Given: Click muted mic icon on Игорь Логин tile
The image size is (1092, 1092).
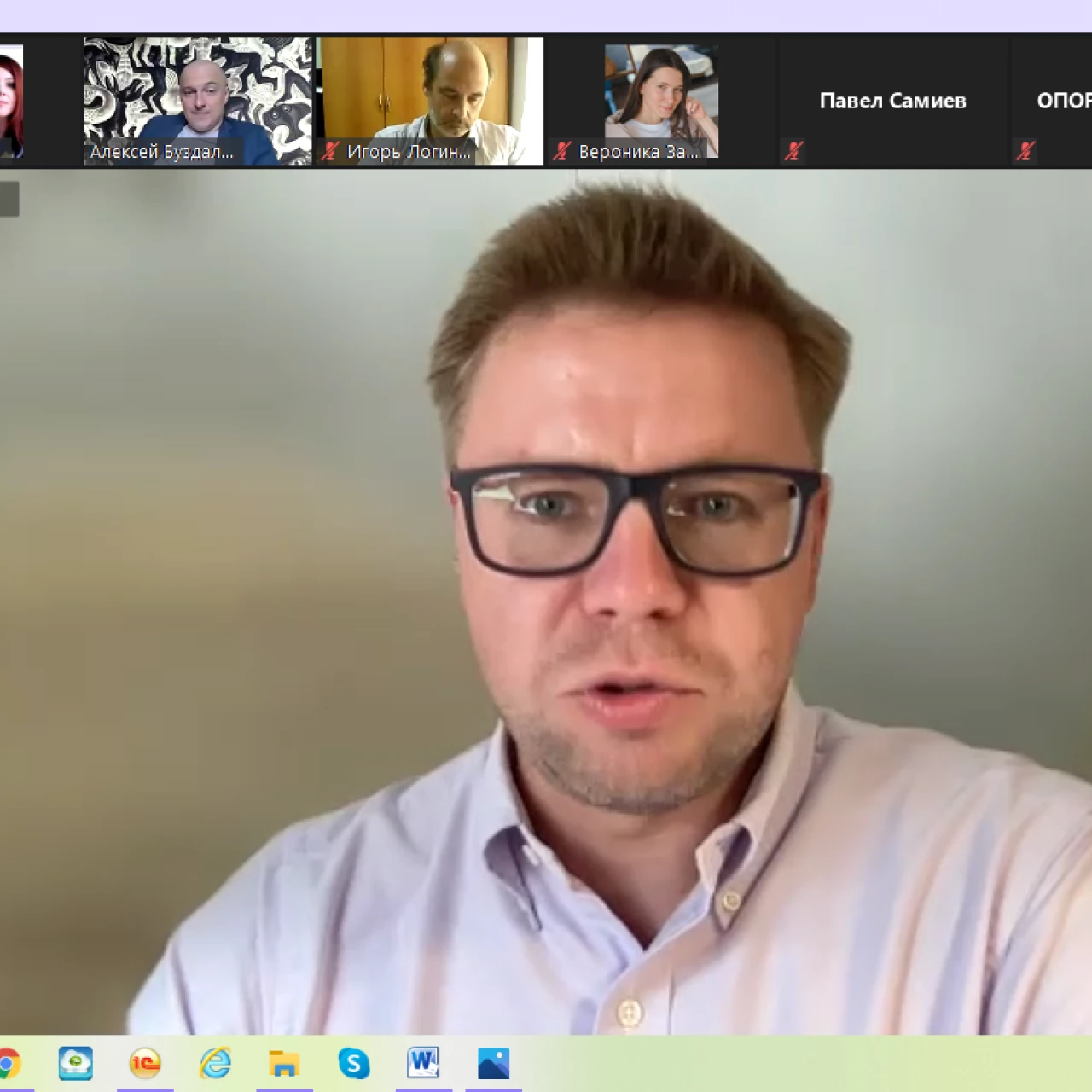Looking at the screenshot, I should click(x=330, y=152).
